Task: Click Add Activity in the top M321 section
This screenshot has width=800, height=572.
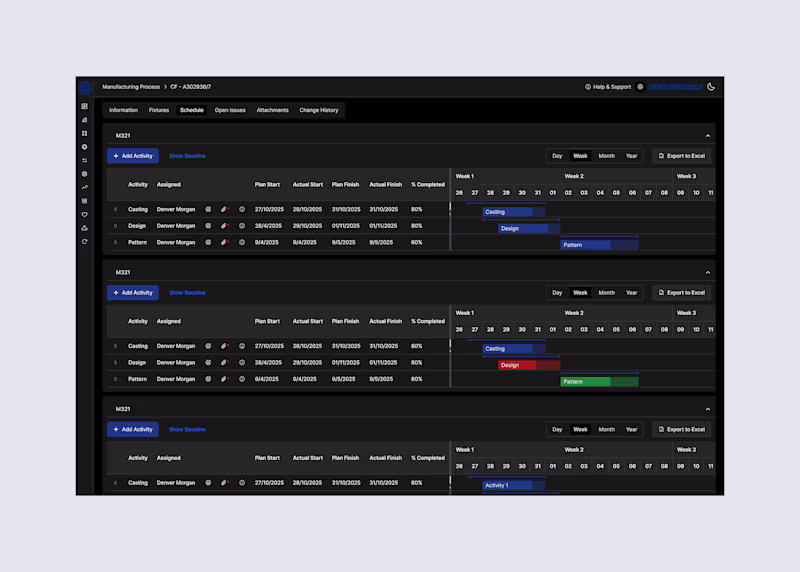Action: (133, 156)
